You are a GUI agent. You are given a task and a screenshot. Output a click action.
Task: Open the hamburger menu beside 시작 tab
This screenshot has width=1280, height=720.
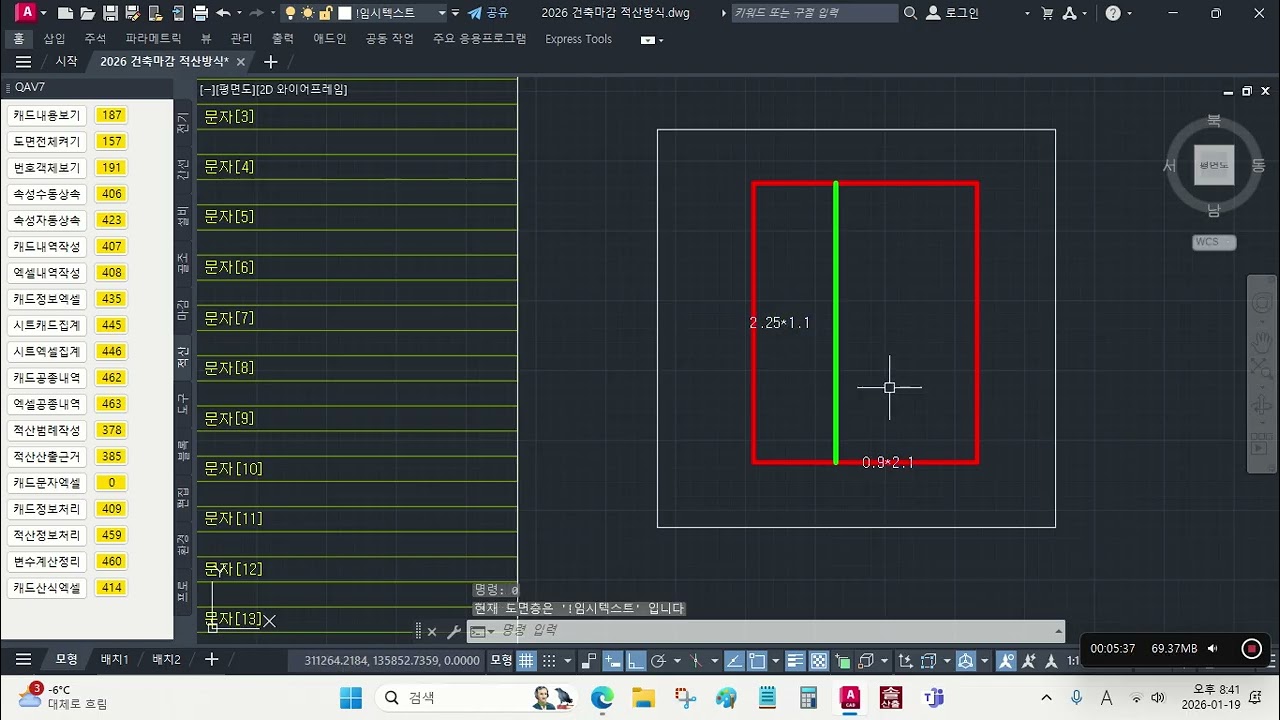pyautogui.click(x=23, y=62)
